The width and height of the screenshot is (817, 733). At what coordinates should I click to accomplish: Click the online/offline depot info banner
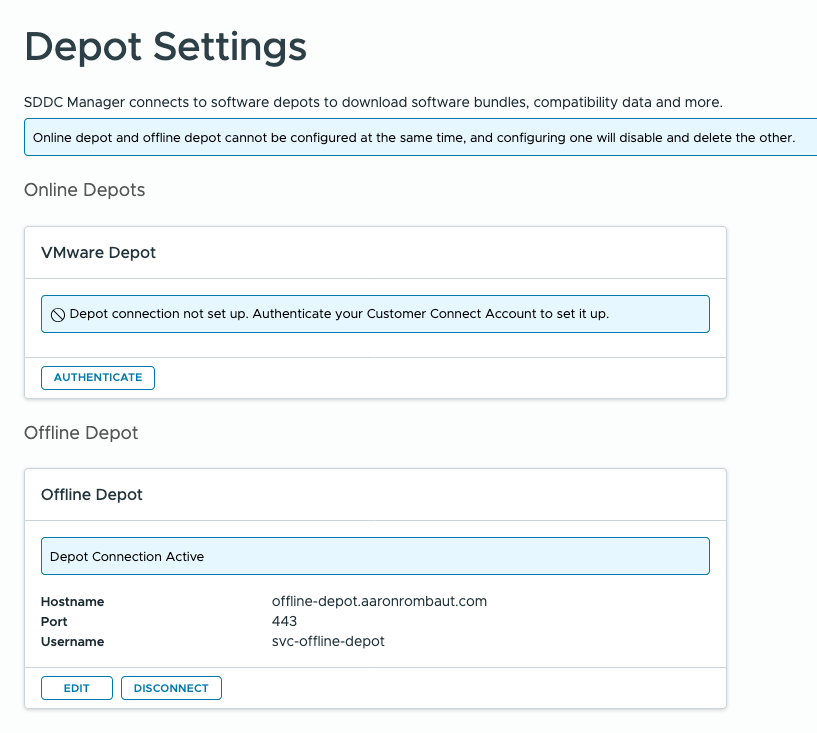414,137
